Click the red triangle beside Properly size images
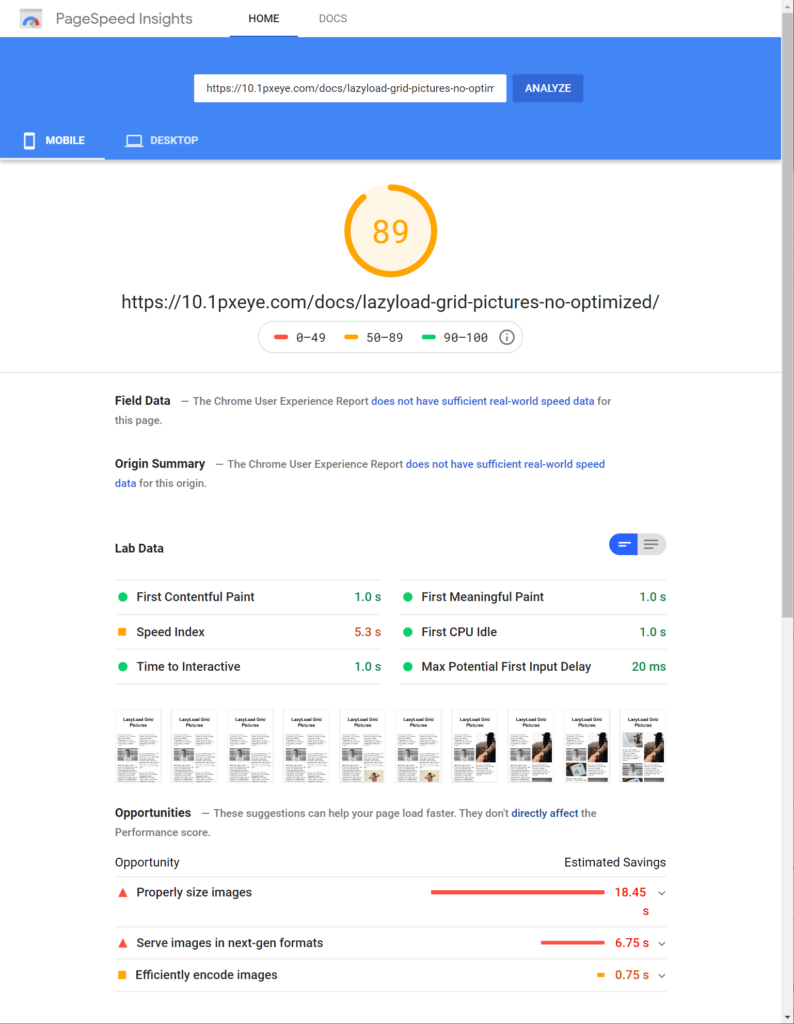The height and width of the screenshot is (1024, 794). click(123, 892)
